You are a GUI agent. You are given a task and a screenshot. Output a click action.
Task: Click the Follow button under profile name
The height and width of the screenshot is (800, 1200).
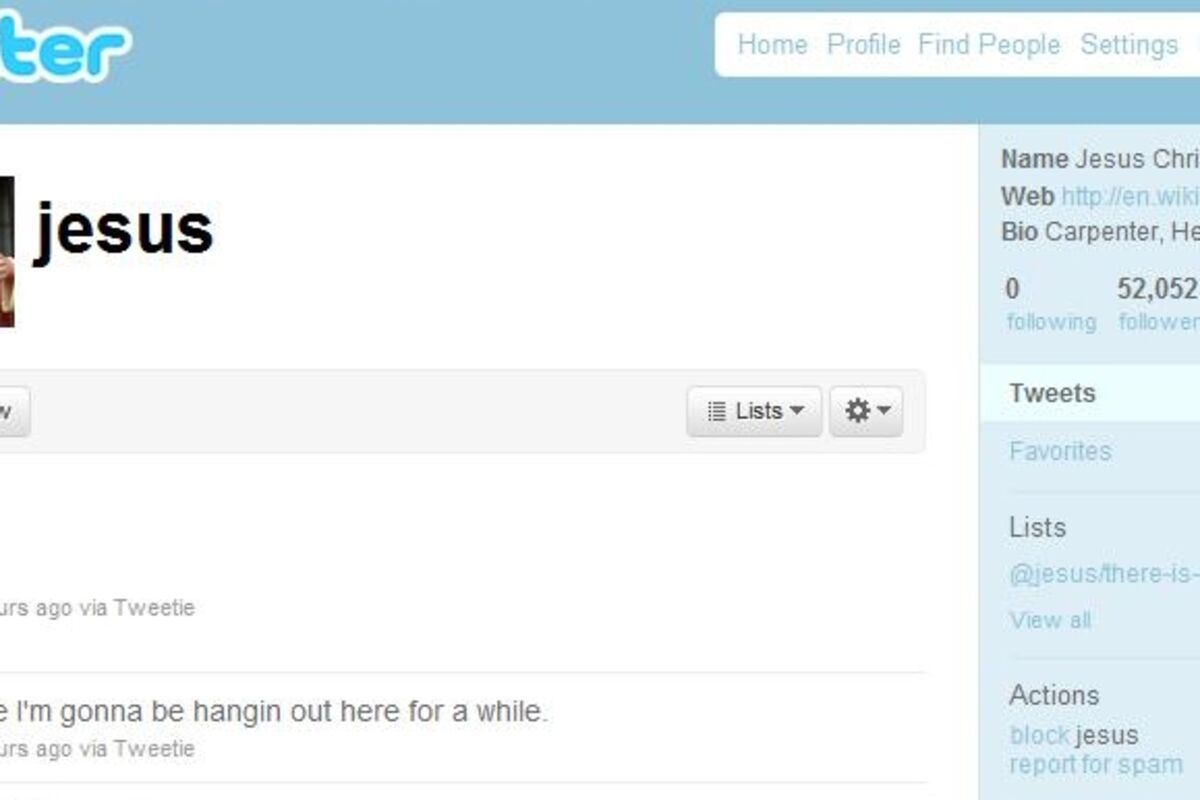pyautogui.click(x=14, y=411)
